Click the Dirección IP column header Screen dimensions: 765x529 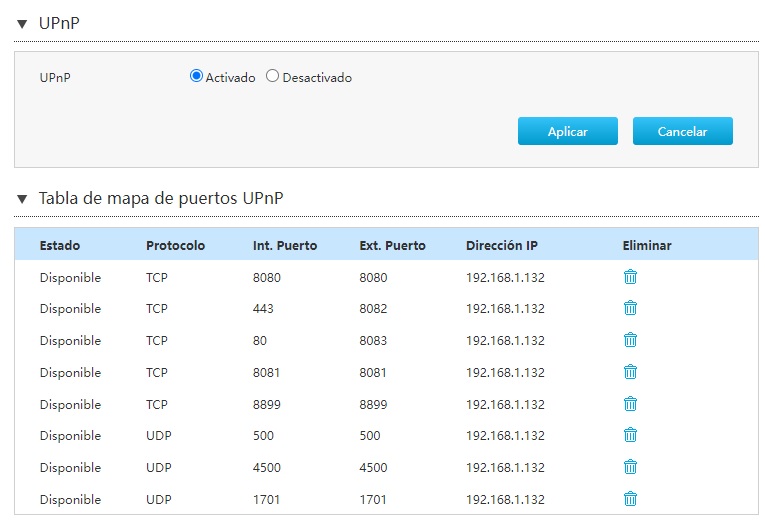click(502, 245)
